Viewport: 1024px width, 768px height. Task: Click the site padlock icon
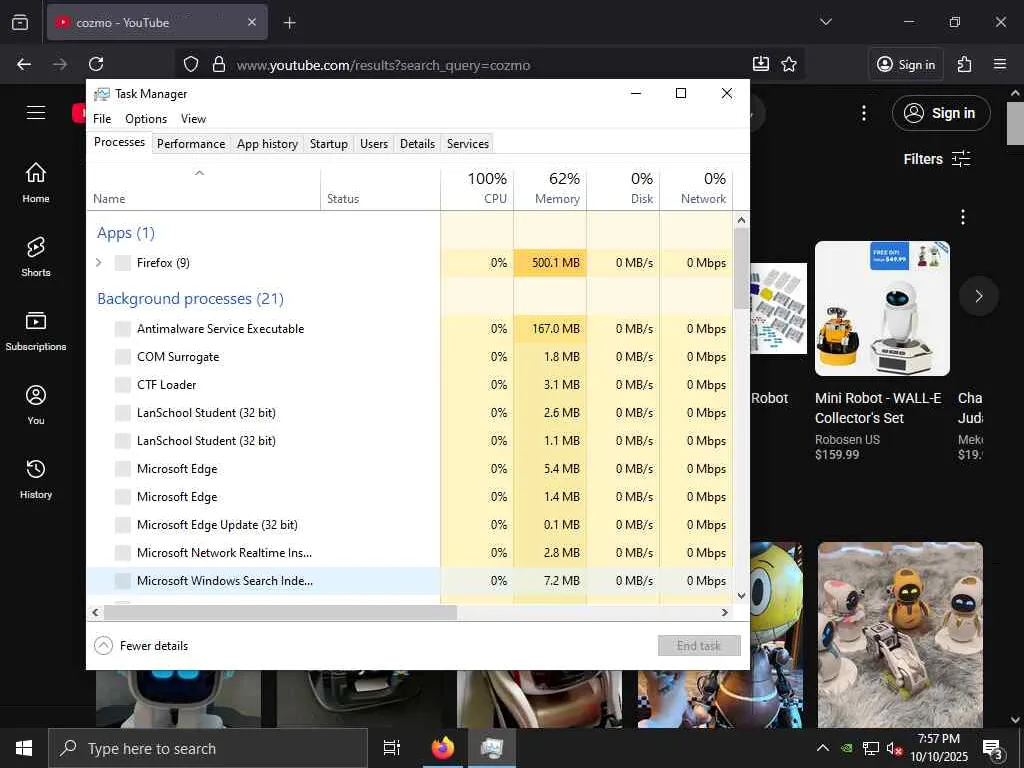[x=219, y=64]
